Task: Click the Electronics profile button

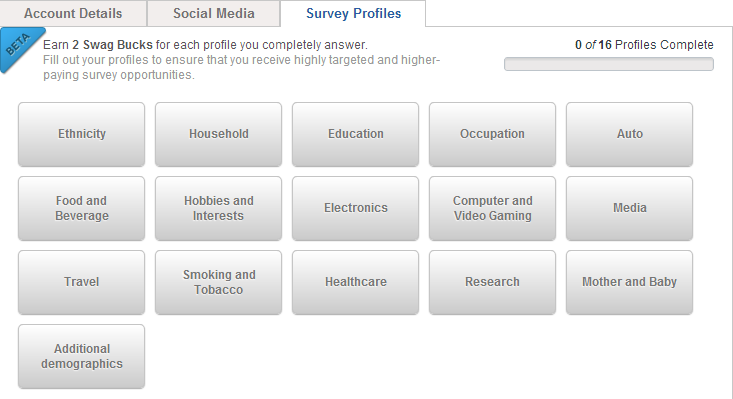Action: 355,208
